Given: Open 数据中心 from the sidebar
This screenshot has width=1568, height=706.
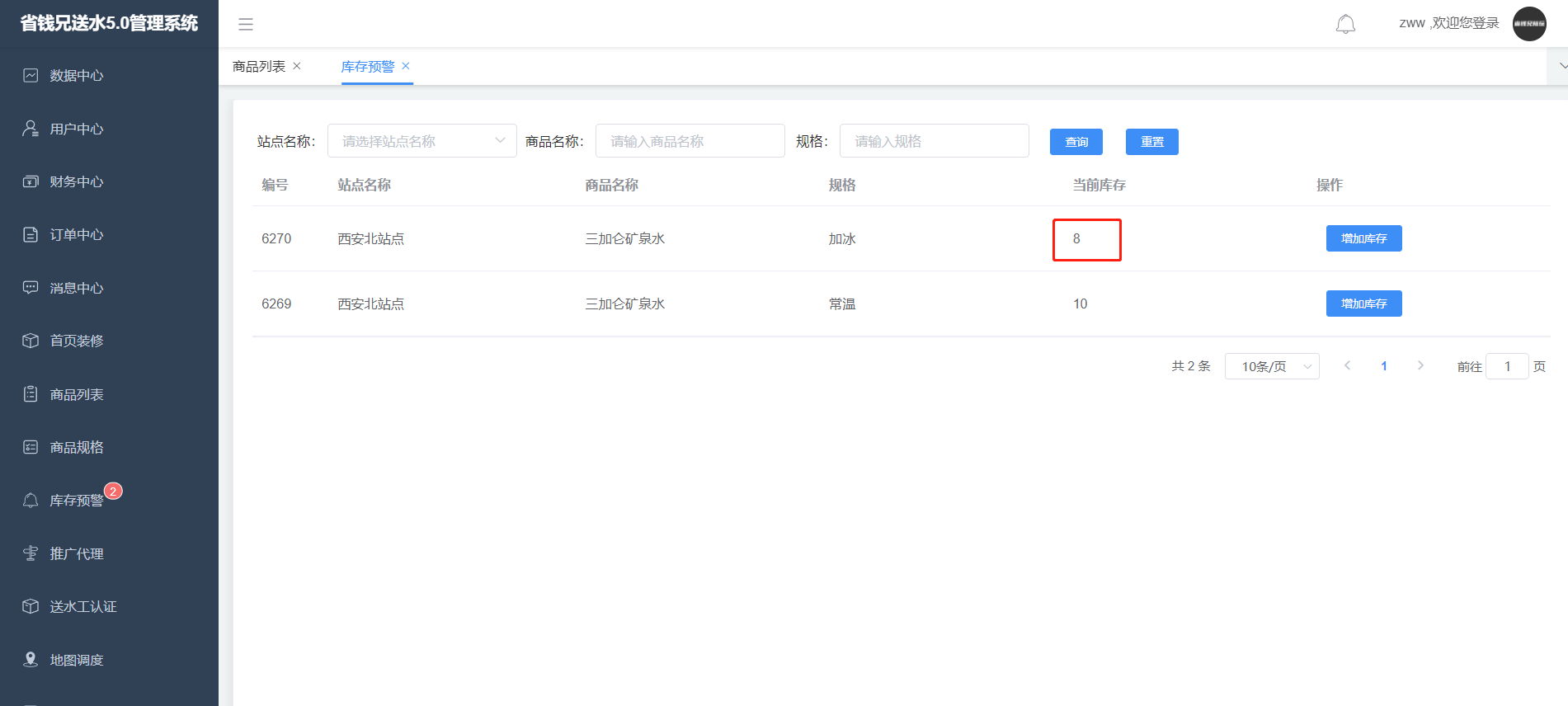Looking at the screenshot, I should (x=76, y=76).
